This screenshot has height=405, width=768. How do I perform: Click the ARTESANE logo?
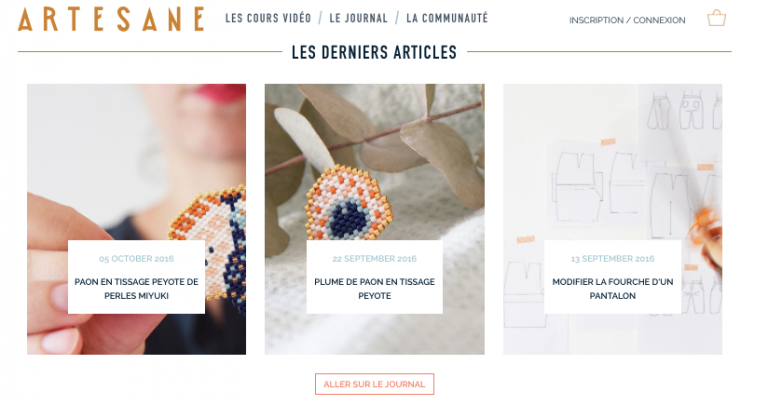(x=111, y=20)
